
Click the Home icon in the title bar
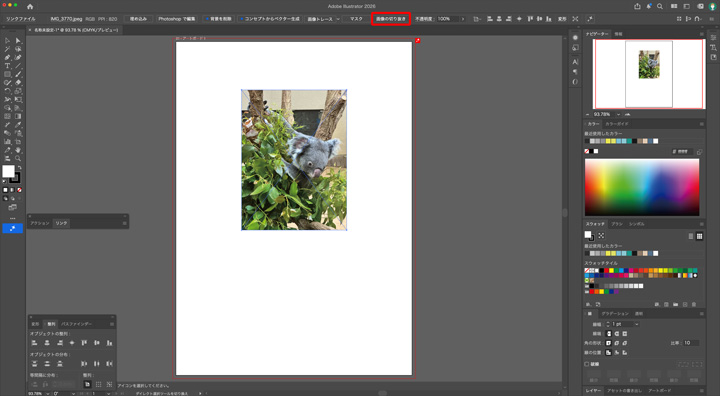(30, 6)
